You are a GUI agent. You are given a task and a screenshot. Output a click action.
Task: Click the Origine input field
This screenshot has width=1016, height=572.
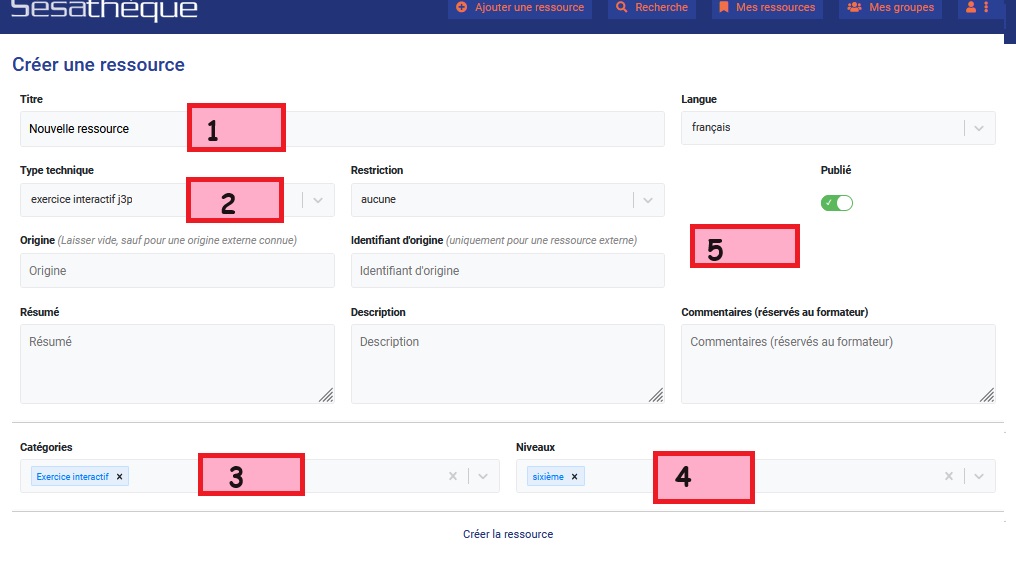coord(177,271)
